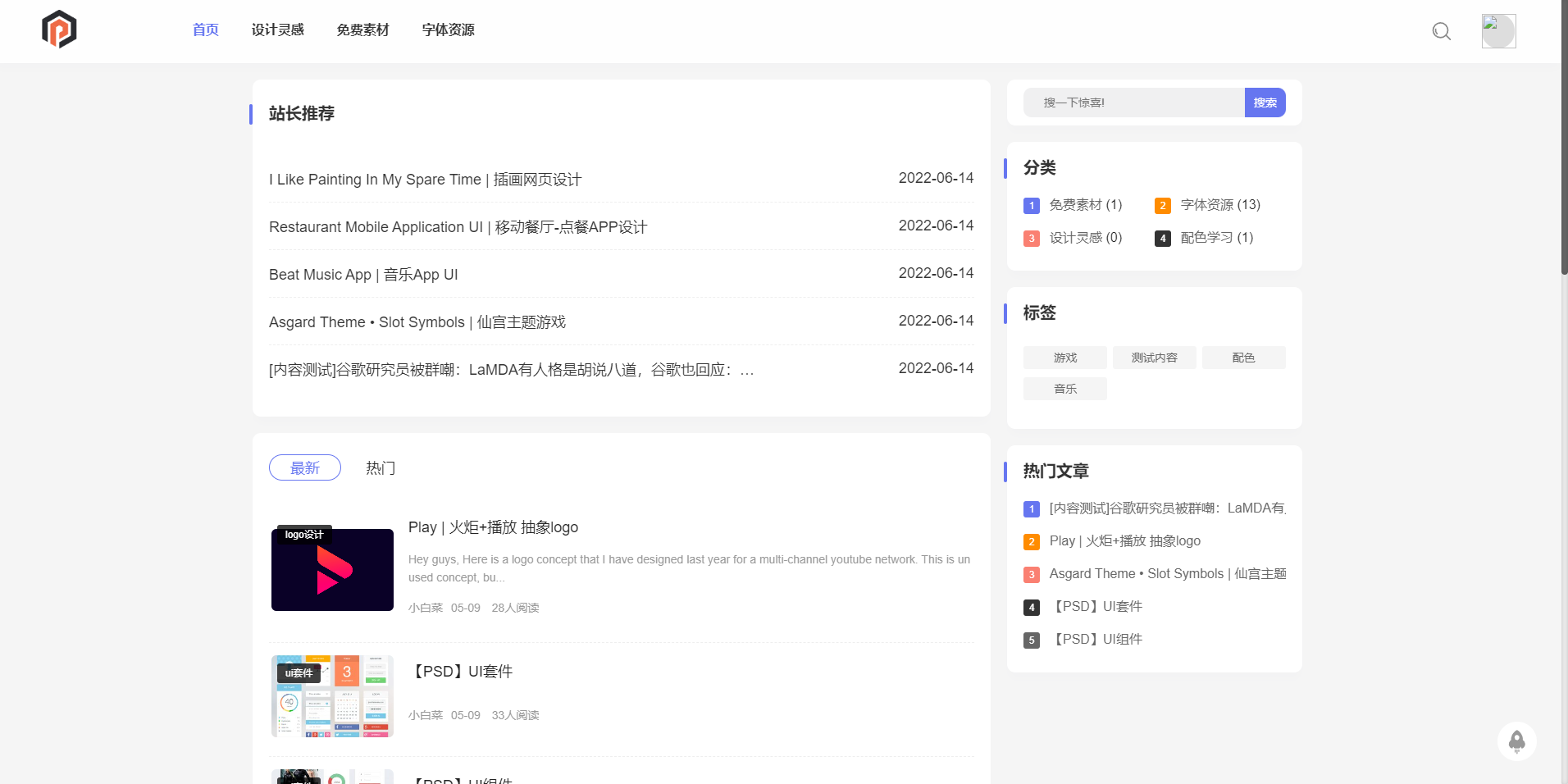Click the number badge beside 字体资源 category
The image size is (1568, 784).
point(1163,206)
